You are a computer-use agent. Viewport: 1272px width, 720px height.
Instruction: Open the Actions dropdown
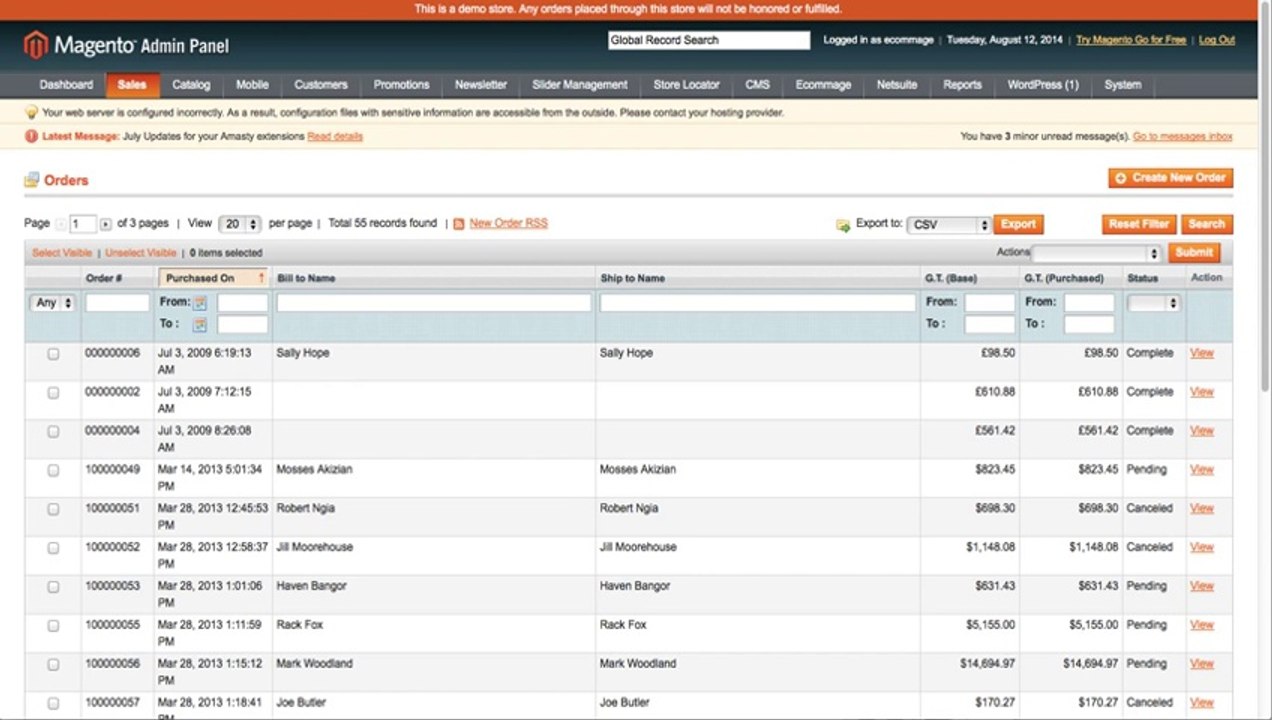tap(1097, 253)
